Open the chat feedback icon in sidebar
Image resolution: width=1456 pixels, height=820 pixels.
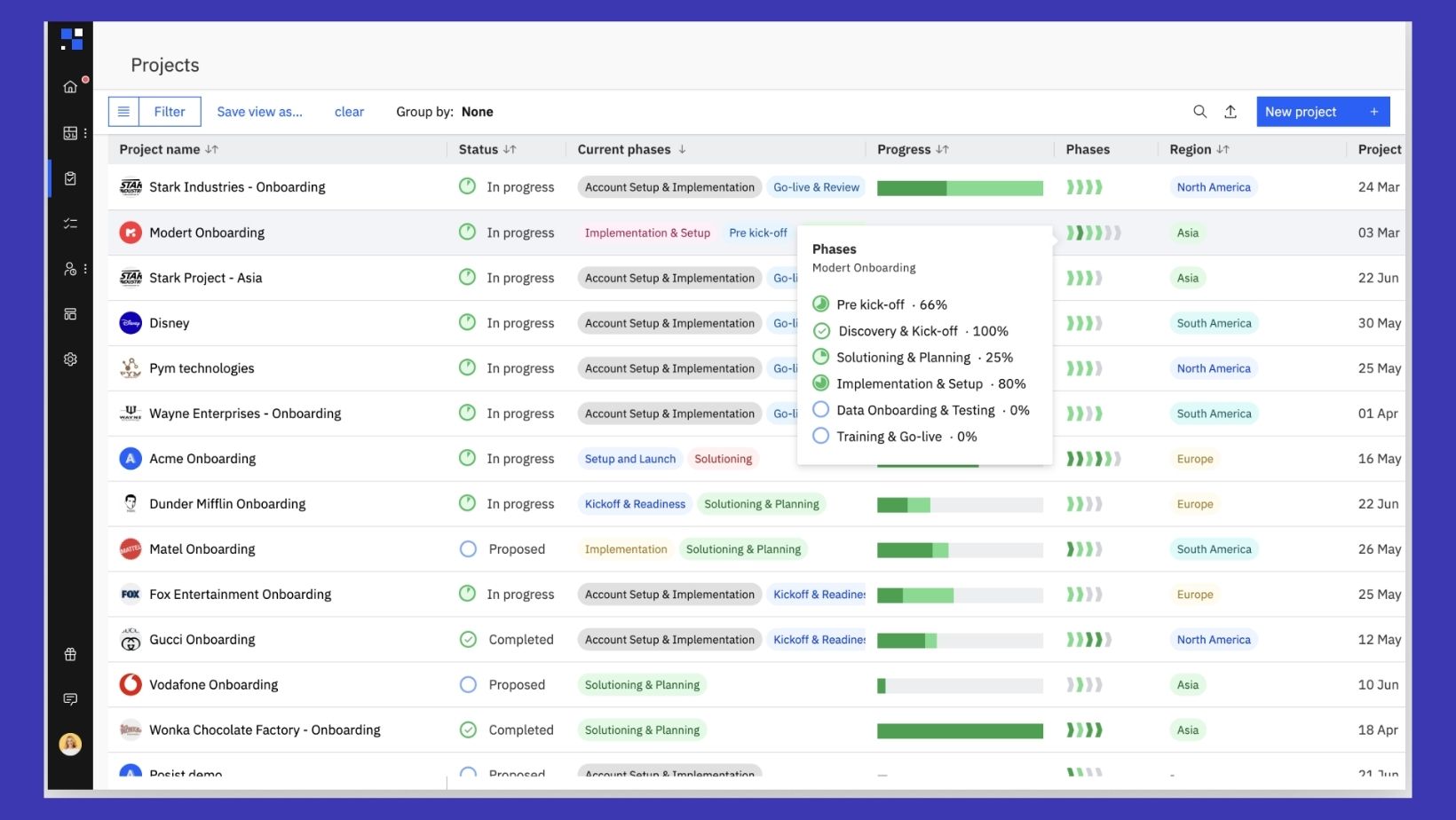point(70,699)
